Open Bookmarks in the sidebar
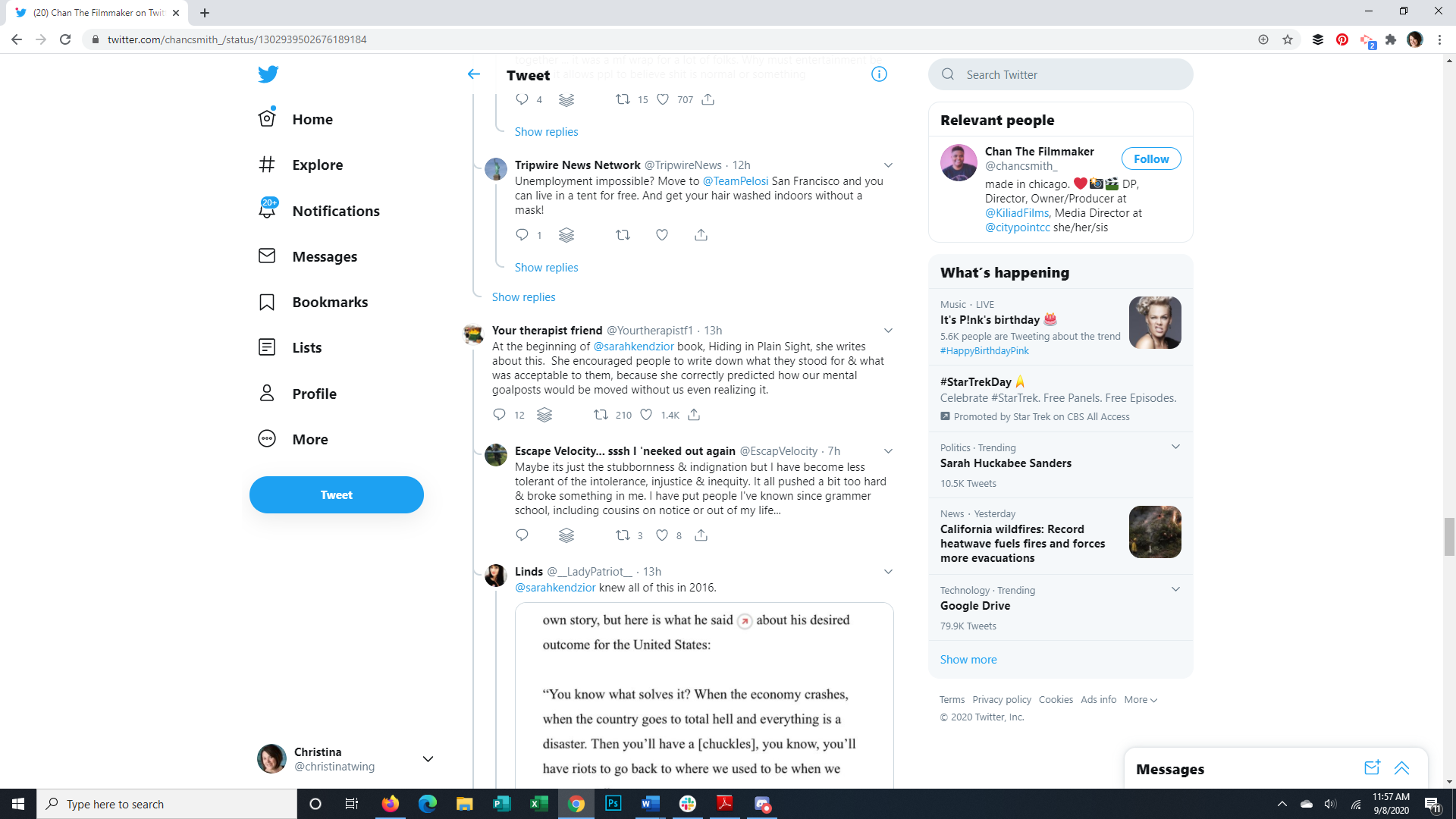The image size is (1456, 819). click(x=329, y=302)
